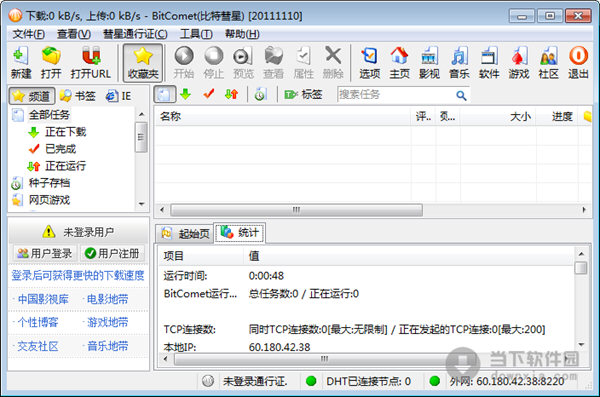Viewport: 600px width, 397px height.
Task: Open the 软件 (Software) toolbar icon
Action: click(489, 62)
